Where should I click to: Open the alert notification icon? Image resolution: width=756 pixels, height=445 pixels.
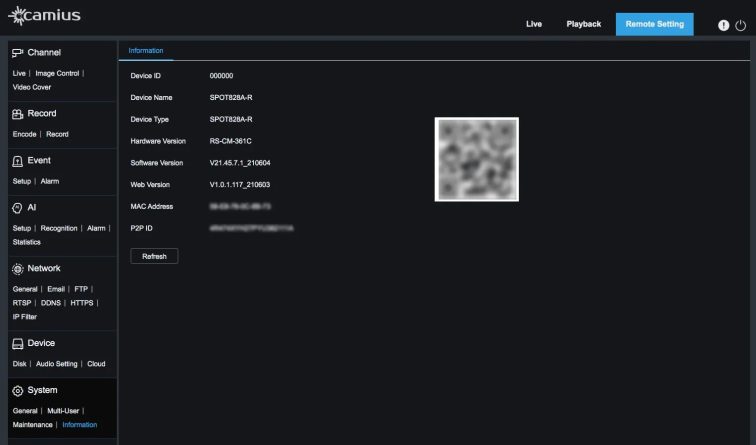[724, 25]
